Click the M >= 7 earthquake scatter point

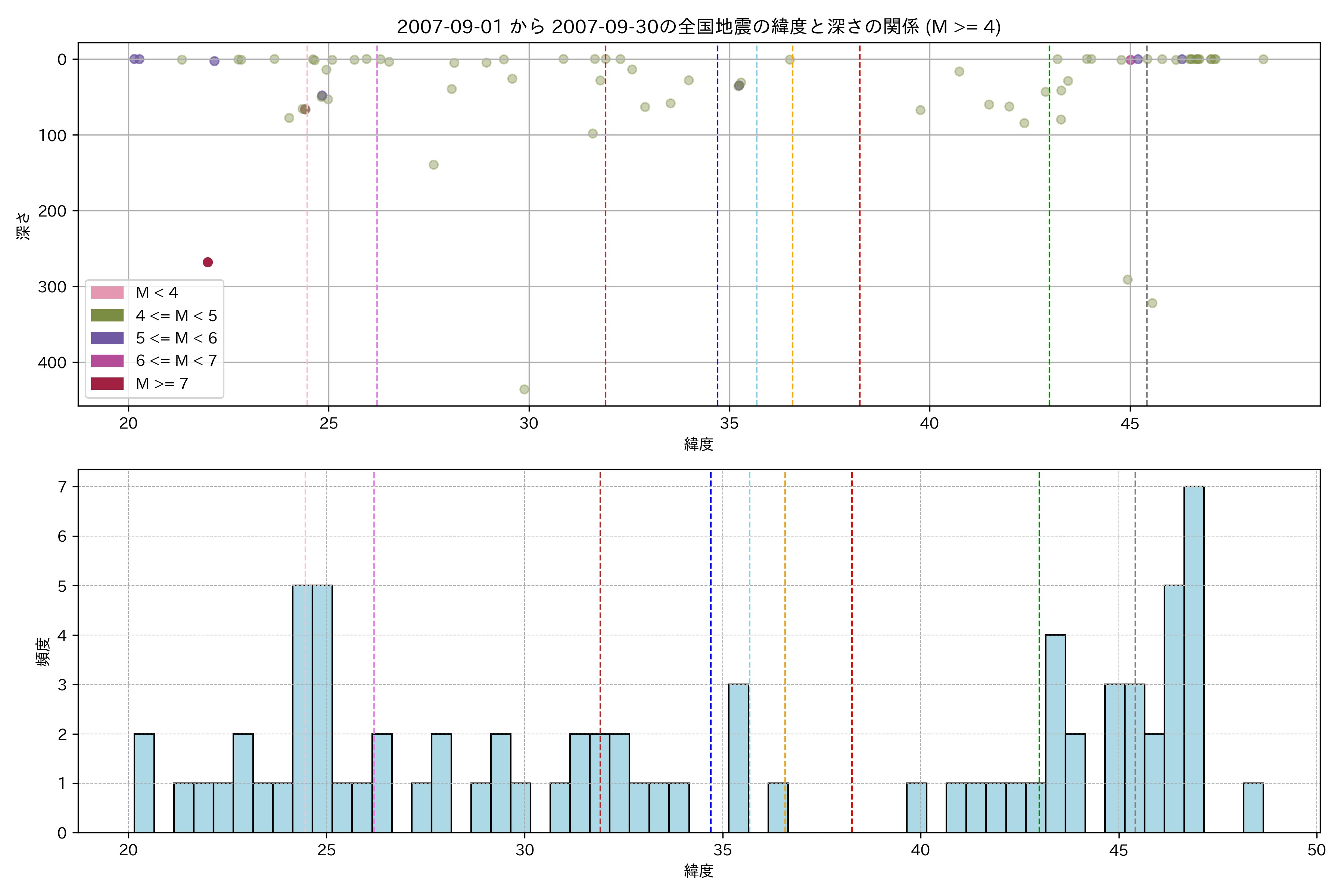208,262
